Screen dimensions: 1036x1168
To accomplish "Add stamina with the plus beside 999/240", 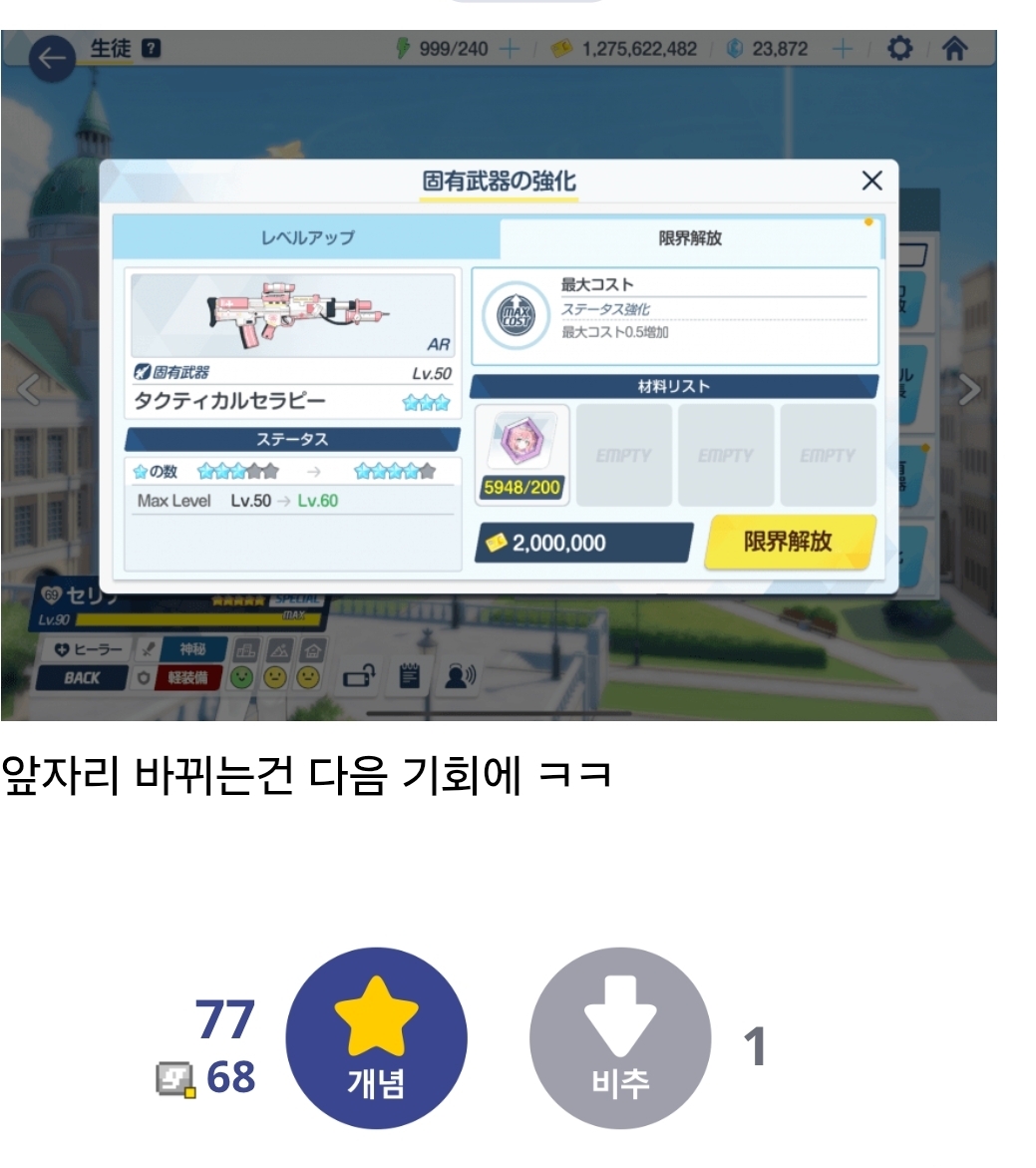I will click(510, 49).
